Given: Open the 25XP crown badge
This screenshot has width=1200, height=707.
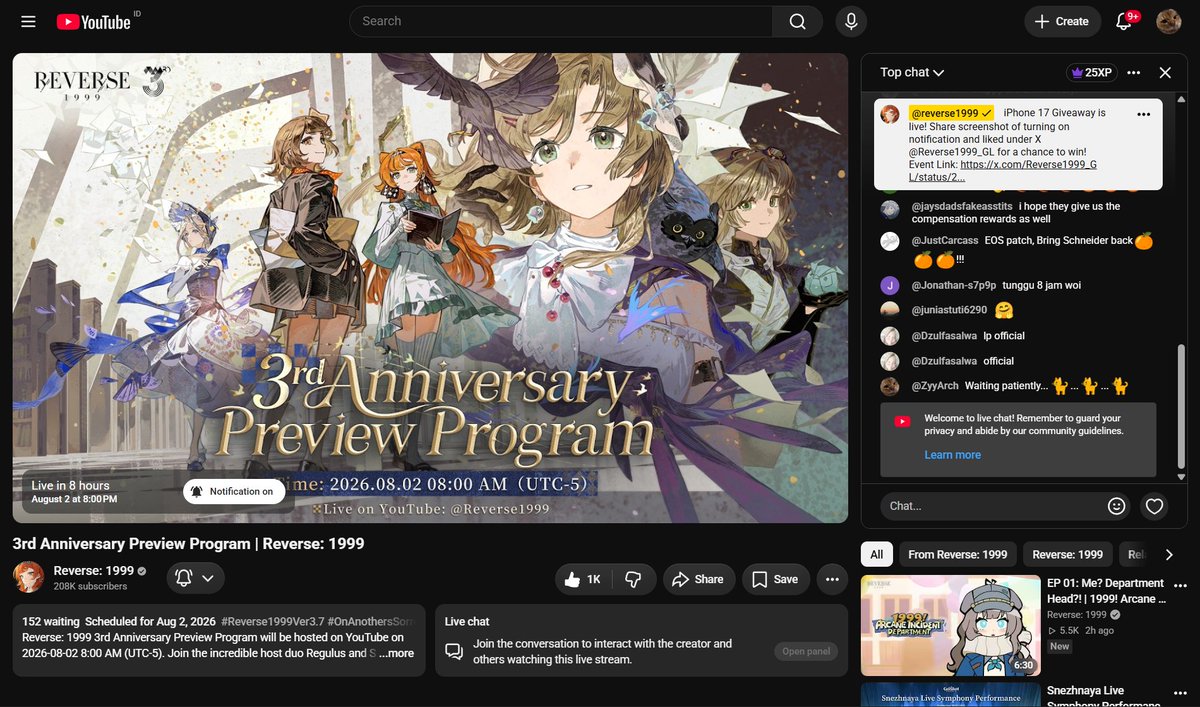Looking at the screenshot, I should 1090,72.
